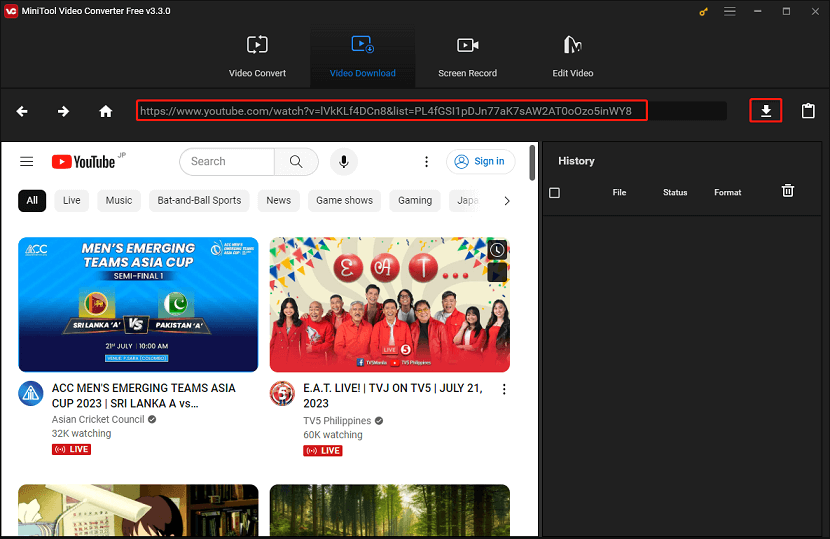The width and height of the screenshot is (830, 539).
Task: Click the Watch later clock icon
Action: (497, 250)
